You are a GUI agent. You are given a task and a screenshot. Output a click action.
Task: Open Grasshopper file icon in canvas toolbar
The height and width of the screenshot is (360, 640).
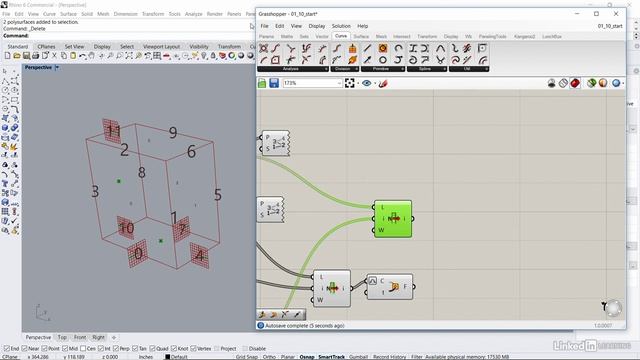pos(262,83)
